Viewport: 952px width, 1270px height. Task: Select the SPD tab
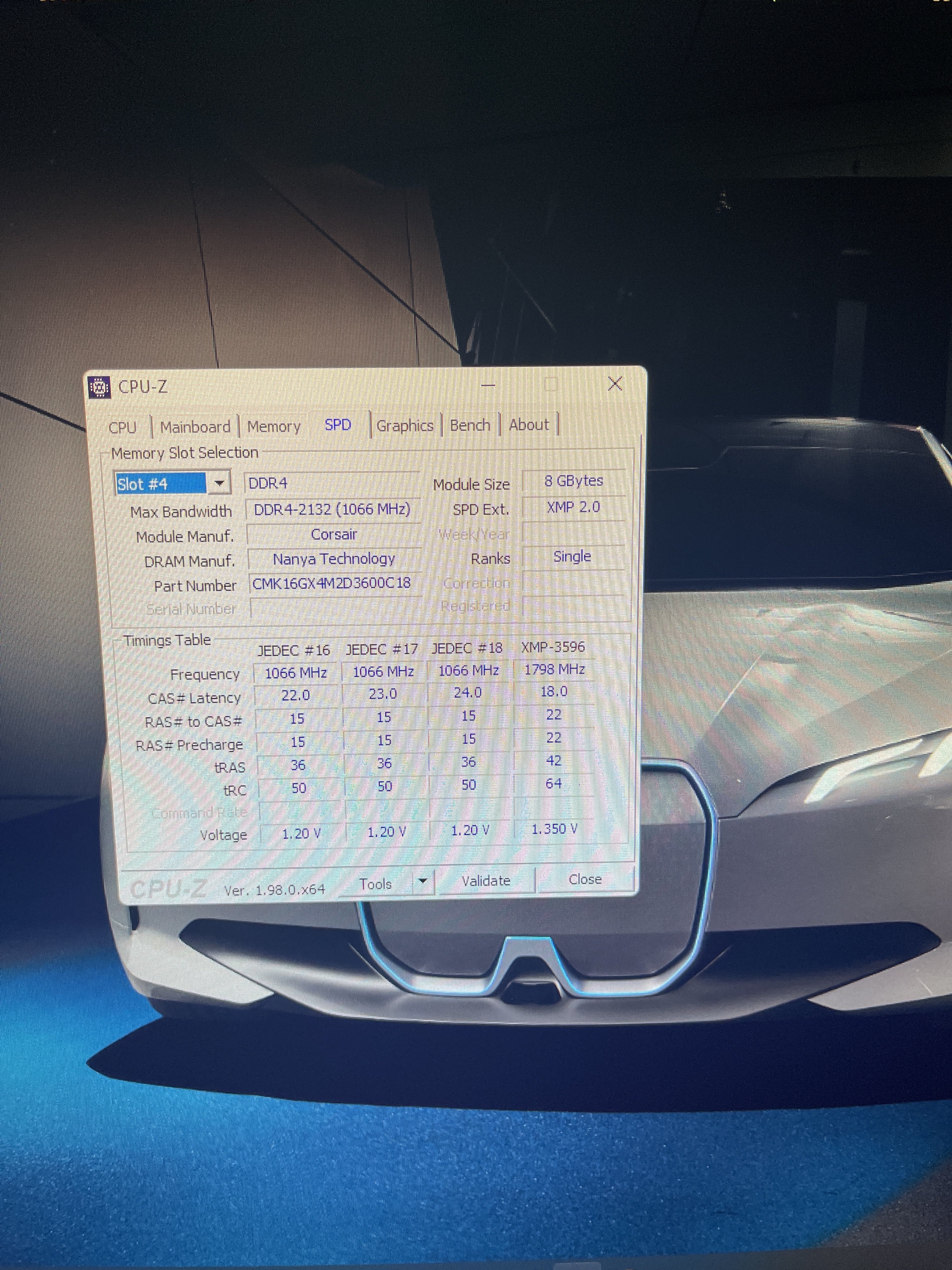tap(337, 425)
